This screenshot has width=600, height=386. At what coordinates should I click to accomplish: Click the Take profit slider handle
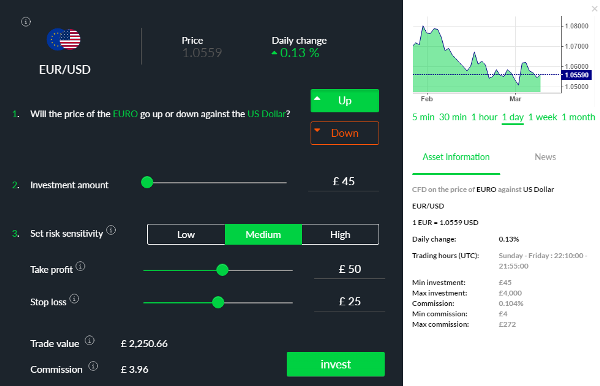222,270
